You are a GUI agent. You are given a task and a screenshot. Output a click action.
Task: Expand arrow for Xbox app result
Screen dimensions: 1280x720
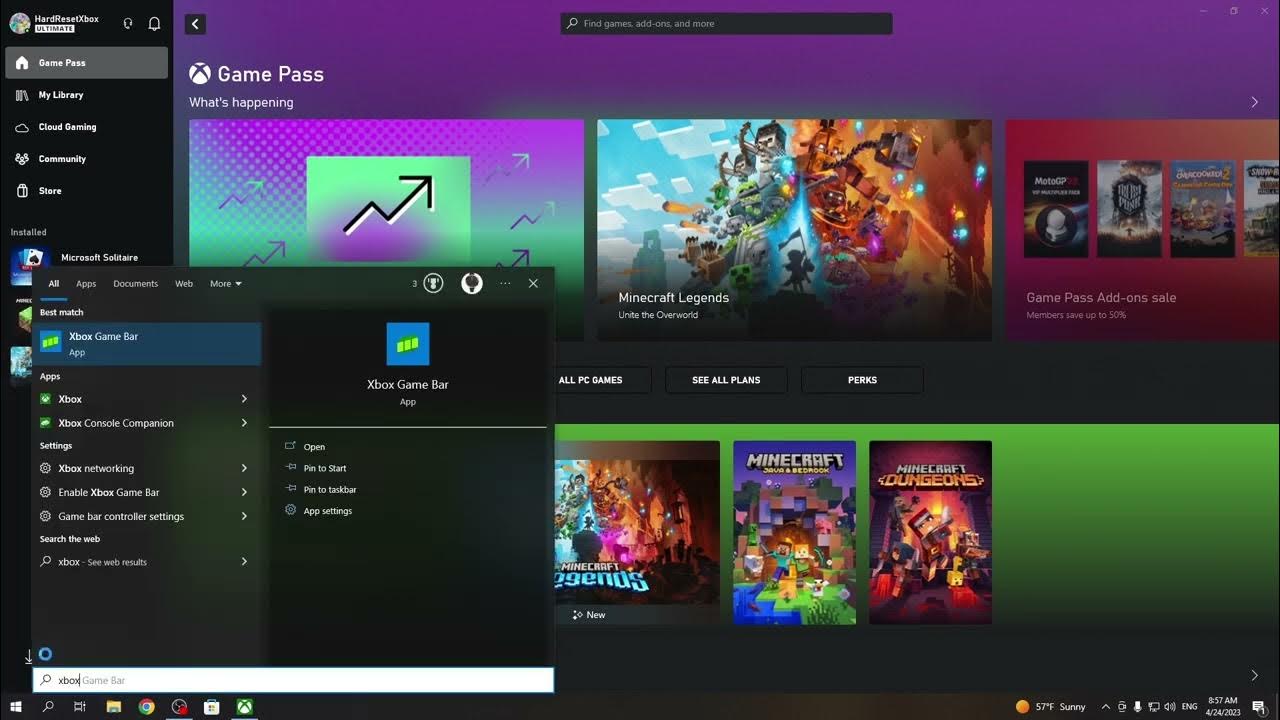coord(244,399)
